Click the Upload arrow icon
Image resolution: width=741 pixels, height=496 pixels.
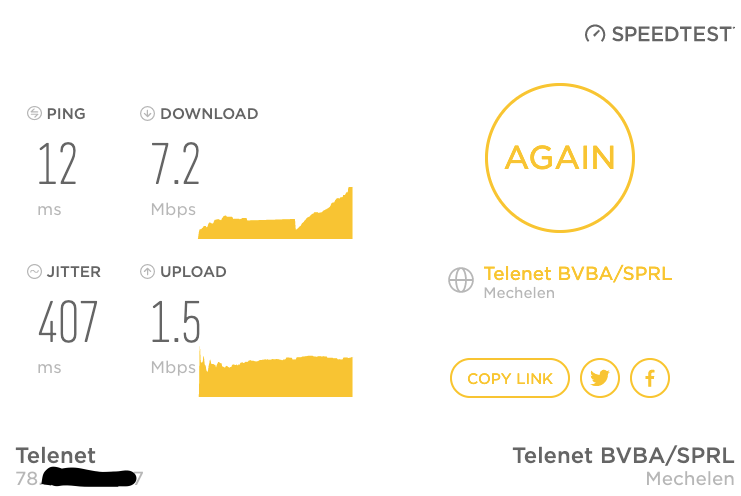point(147,272)
